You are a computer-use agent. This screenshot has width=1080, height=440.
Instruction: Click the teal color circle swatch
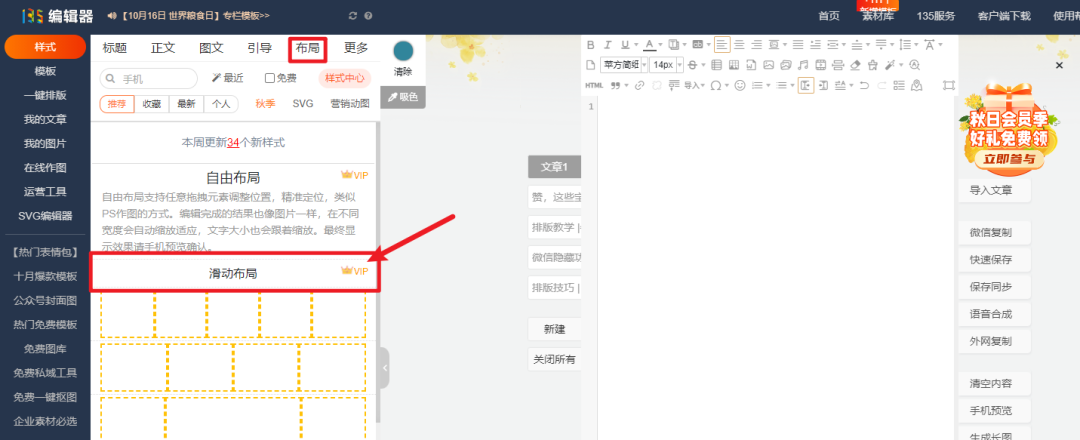pos(403,52)
